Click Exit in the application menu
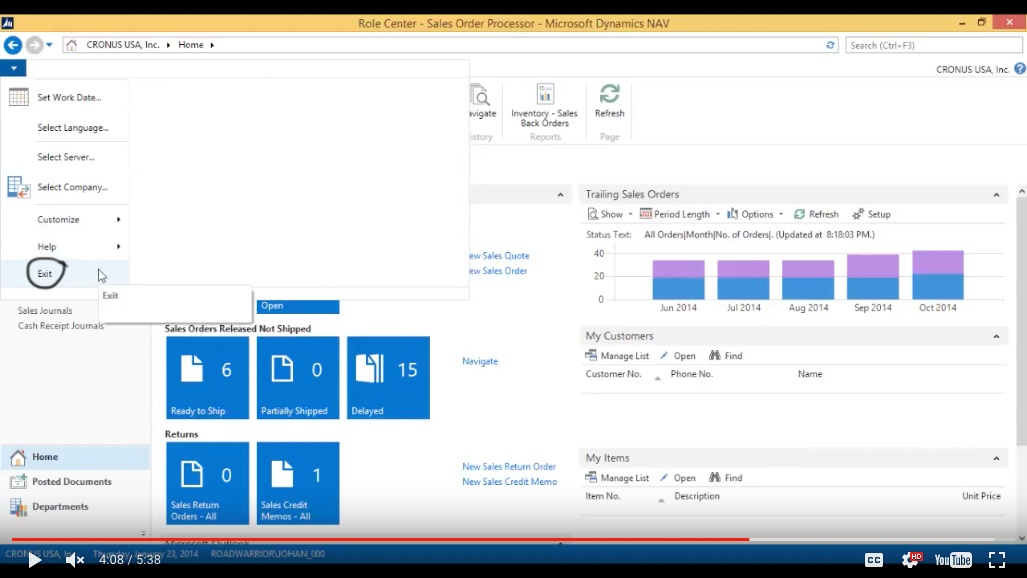Image resolution: width=1027 pixels, height=578 pixels. coord(45,273)
